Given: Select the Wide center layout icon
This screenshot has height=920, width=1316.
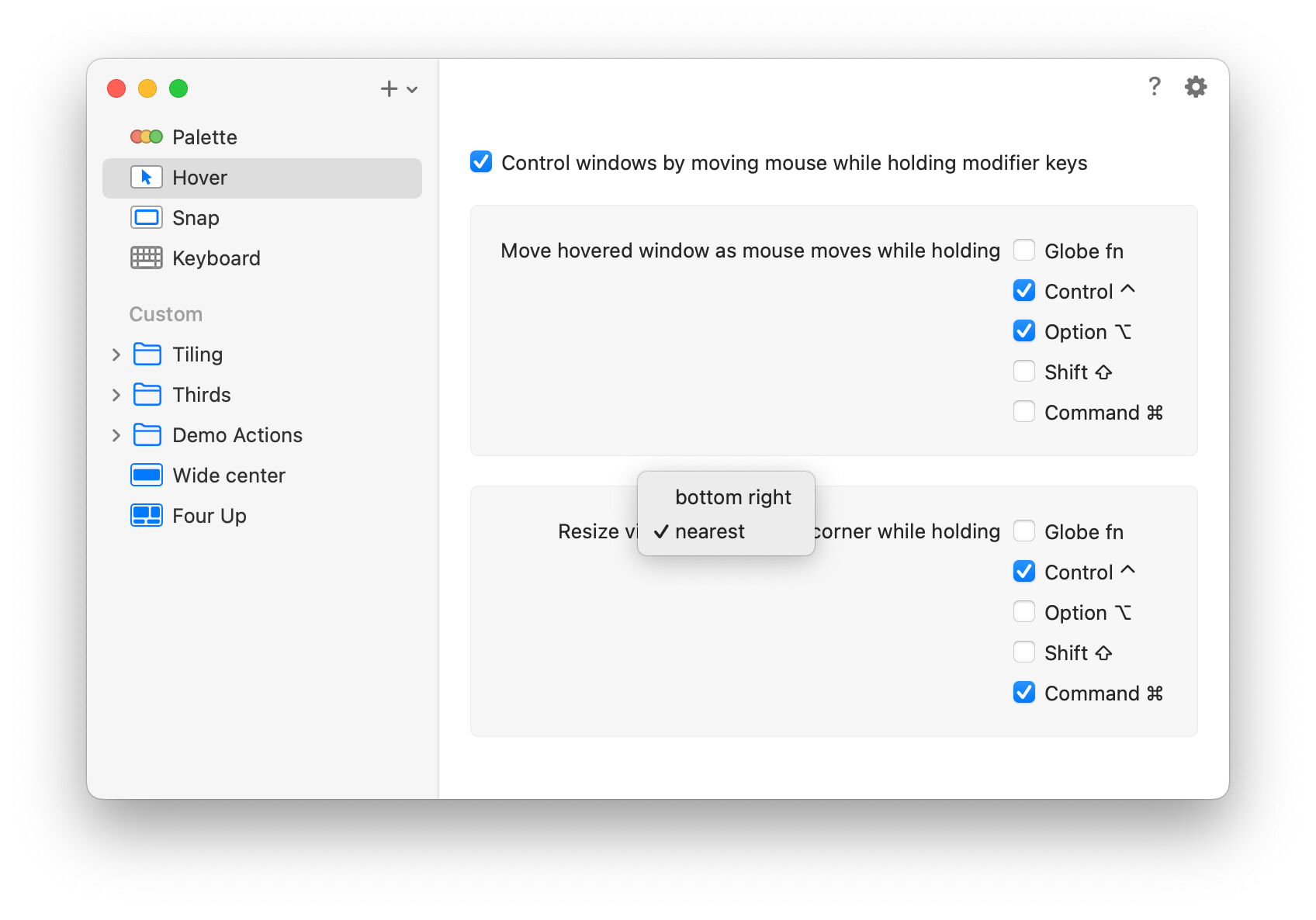Looking at the screenshot, I should point(146,476).
